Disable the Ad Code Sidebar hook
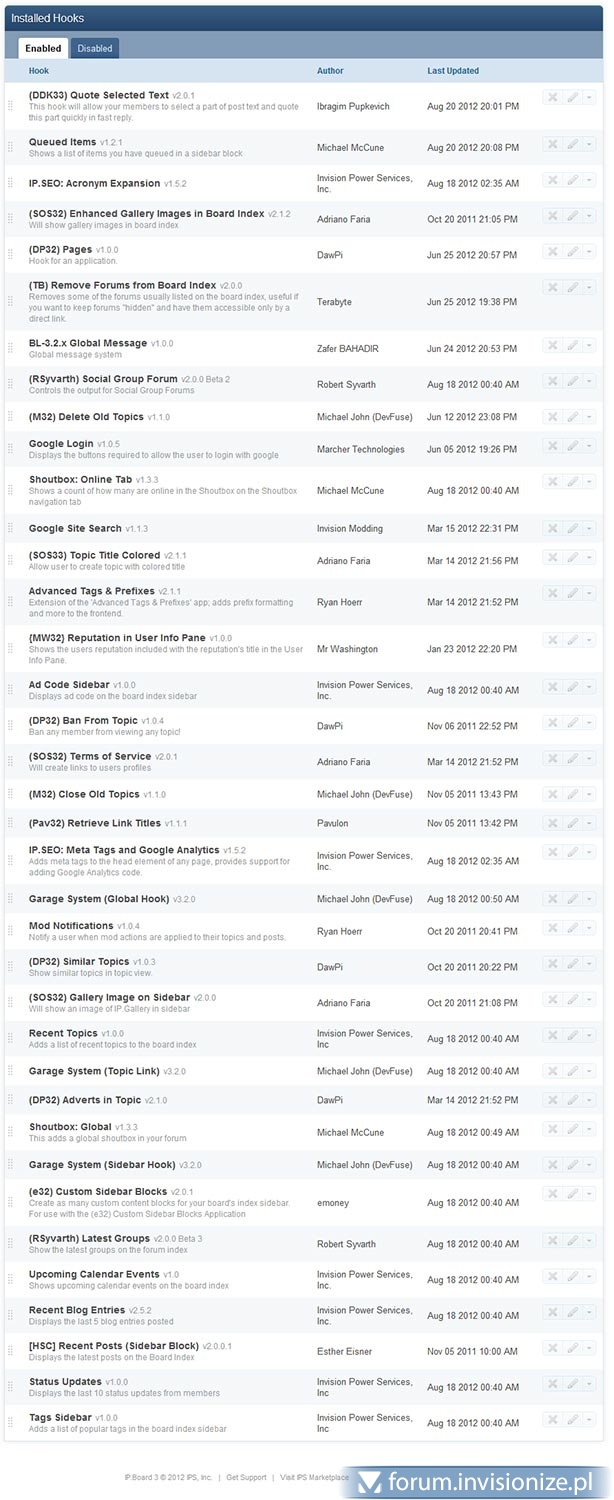The height and width of the screenshot is (1500, 614). click(x=551, y=687)
